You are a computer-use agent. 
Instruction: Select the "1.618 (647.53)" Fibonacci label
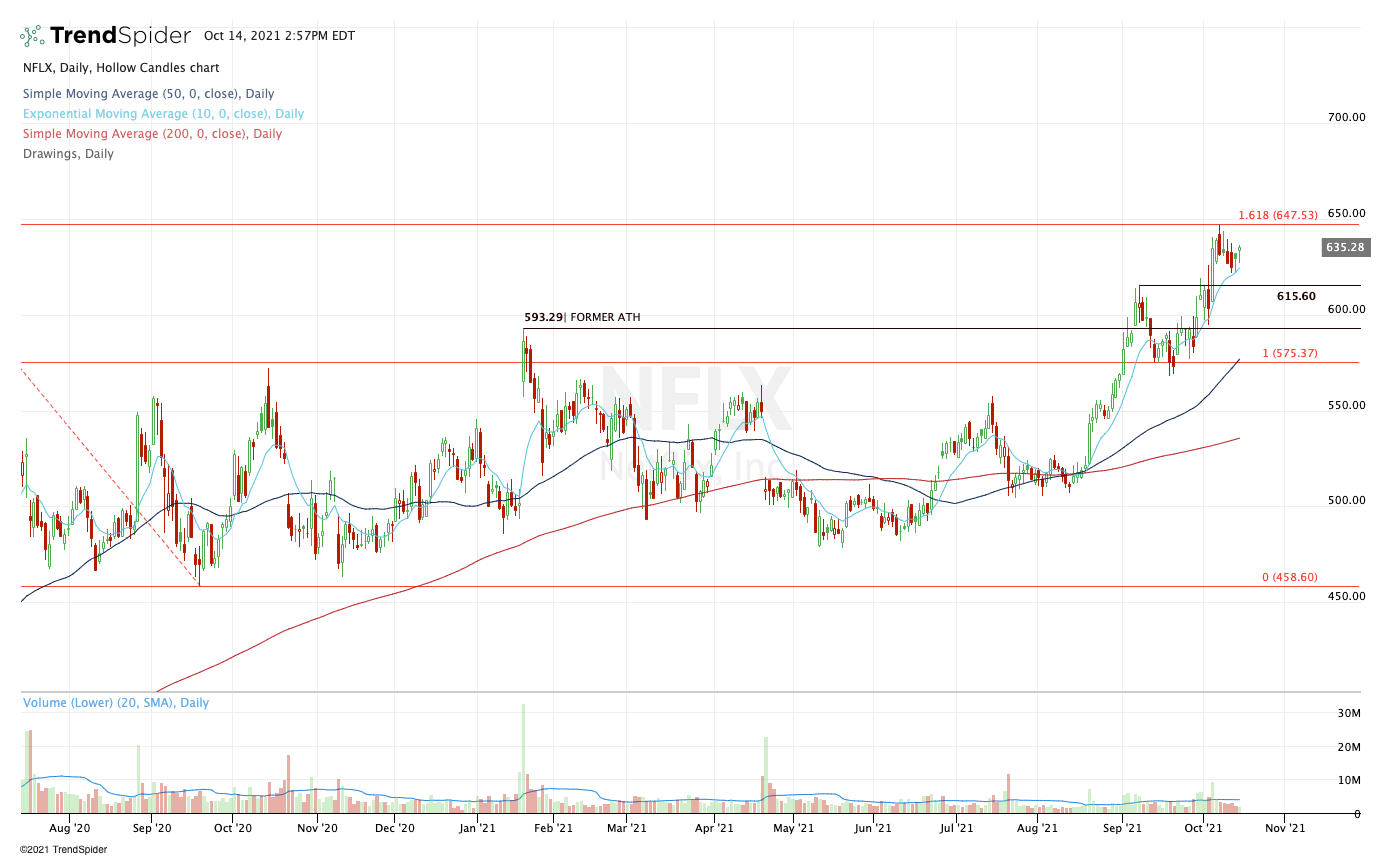[1278, 215]
